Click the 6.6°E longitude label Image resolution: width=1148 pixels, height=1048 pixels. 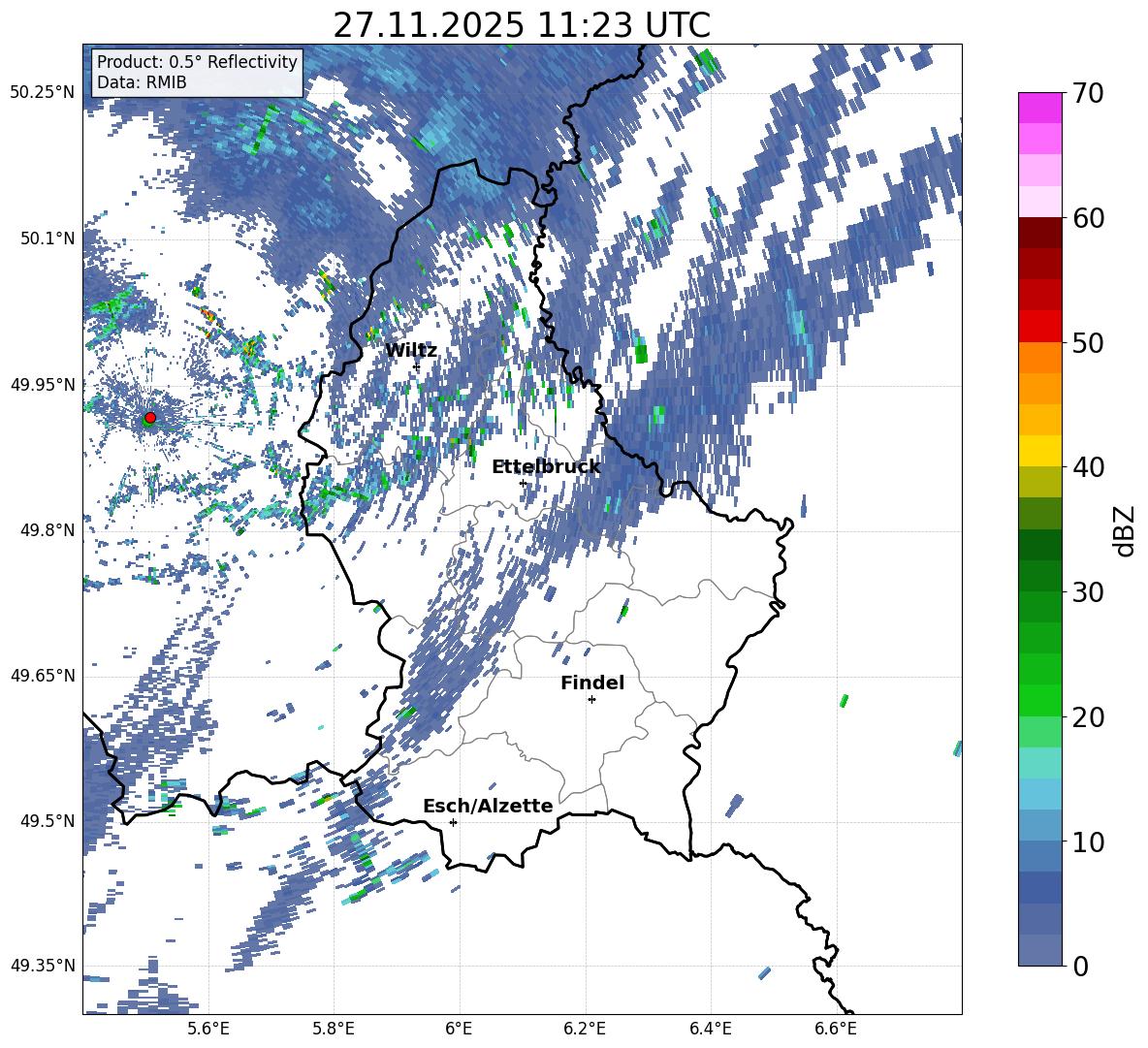tap(836, 1029)
